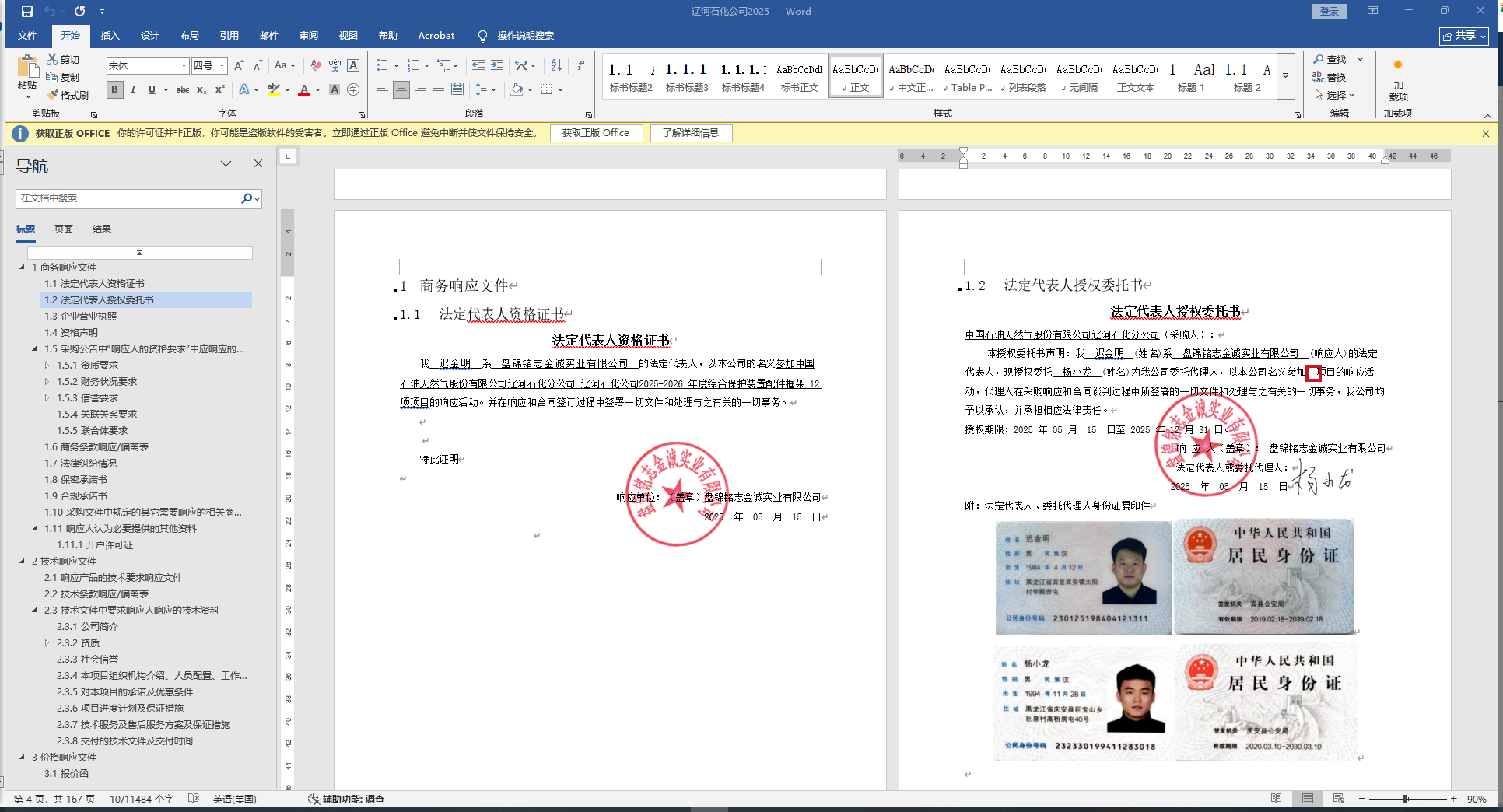Screen dimensions: 1503x812
Task: Toggle superscript formatting
Action: [220, 89]
